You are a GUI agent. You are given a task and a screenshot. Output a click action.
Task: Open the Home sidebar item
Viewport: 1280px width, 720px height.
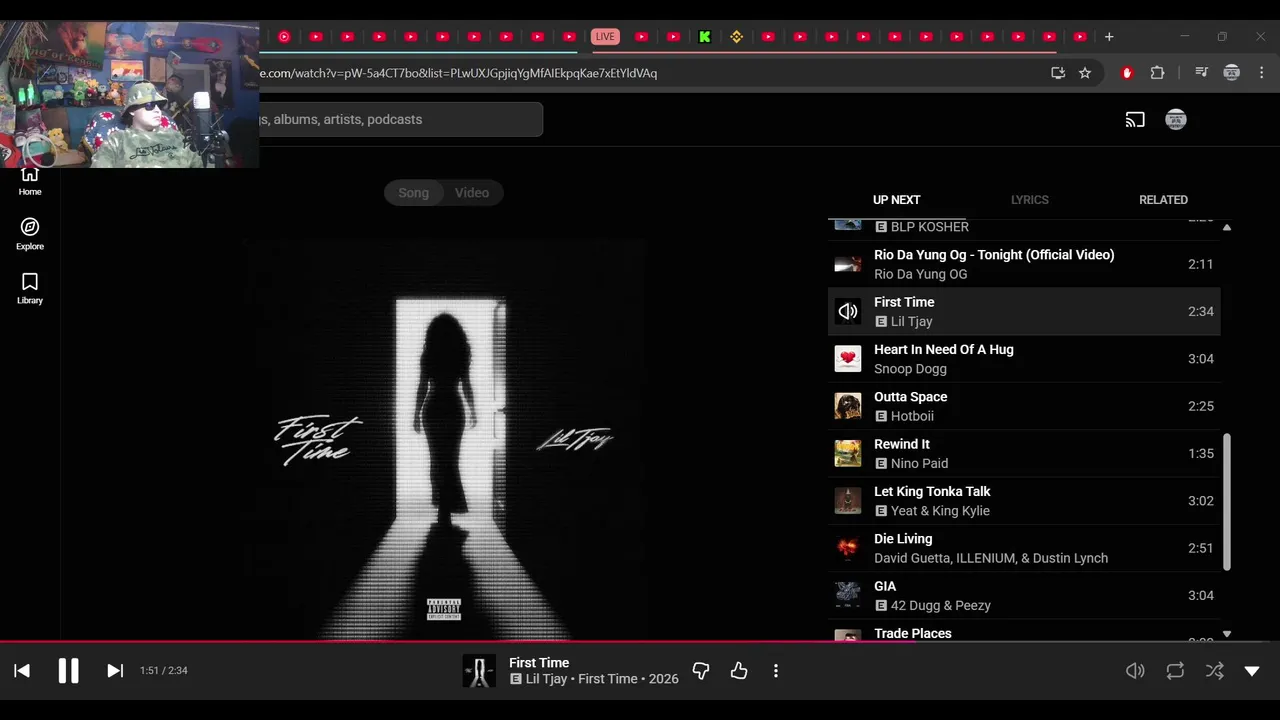pyautogui.click(x=30, y=181)
